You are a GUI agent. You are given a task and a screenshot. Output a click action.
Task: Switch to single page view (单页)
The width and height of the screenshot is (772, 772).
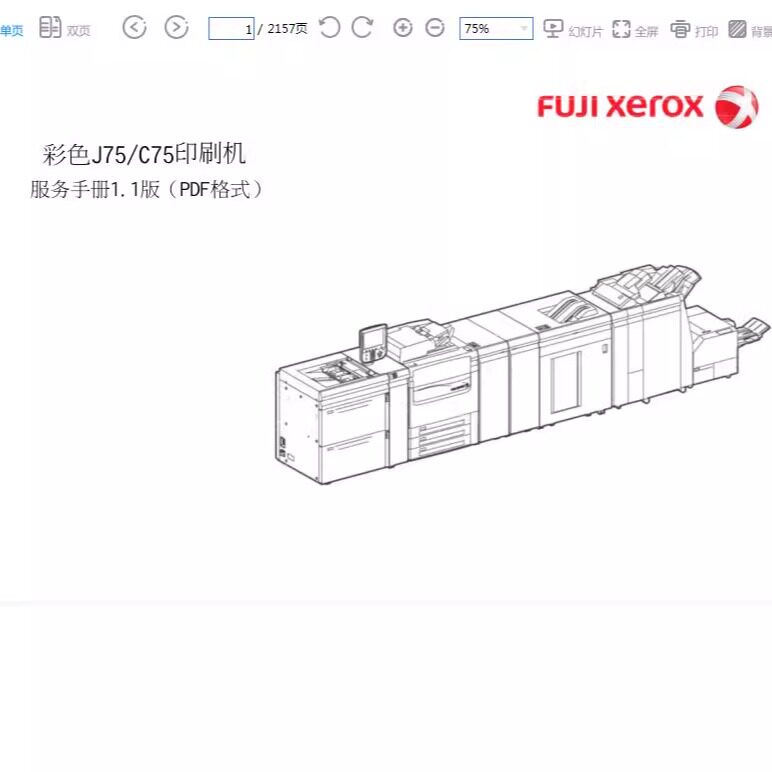(x=11, y=31)
